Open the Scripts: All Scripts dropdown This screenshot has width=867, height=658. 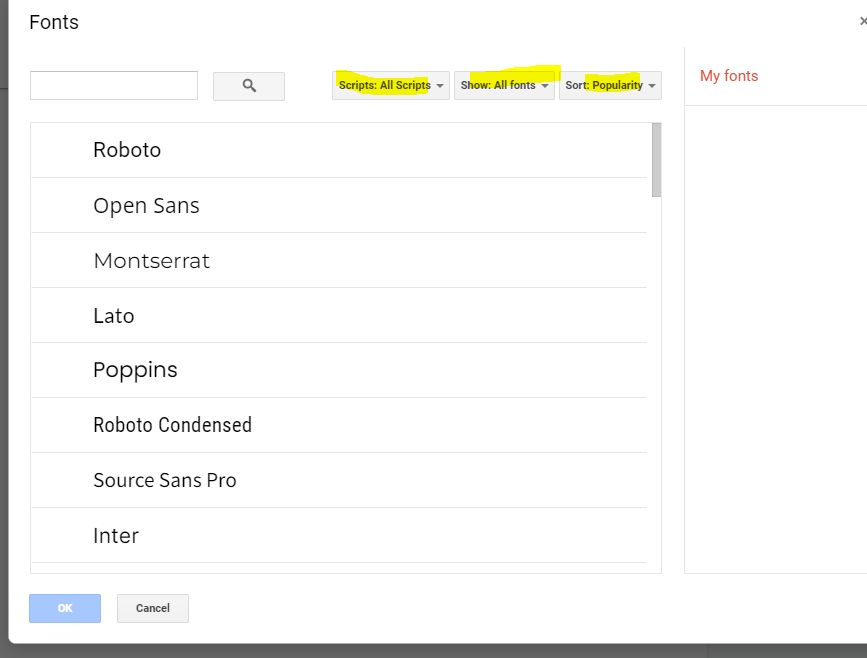[391, 85]
